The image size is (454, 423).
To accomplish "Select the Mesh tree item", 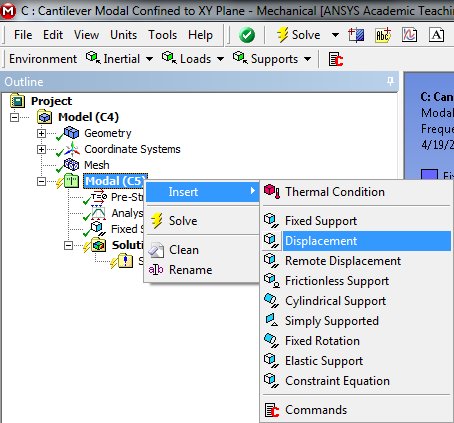I will (x=97, y=165).
